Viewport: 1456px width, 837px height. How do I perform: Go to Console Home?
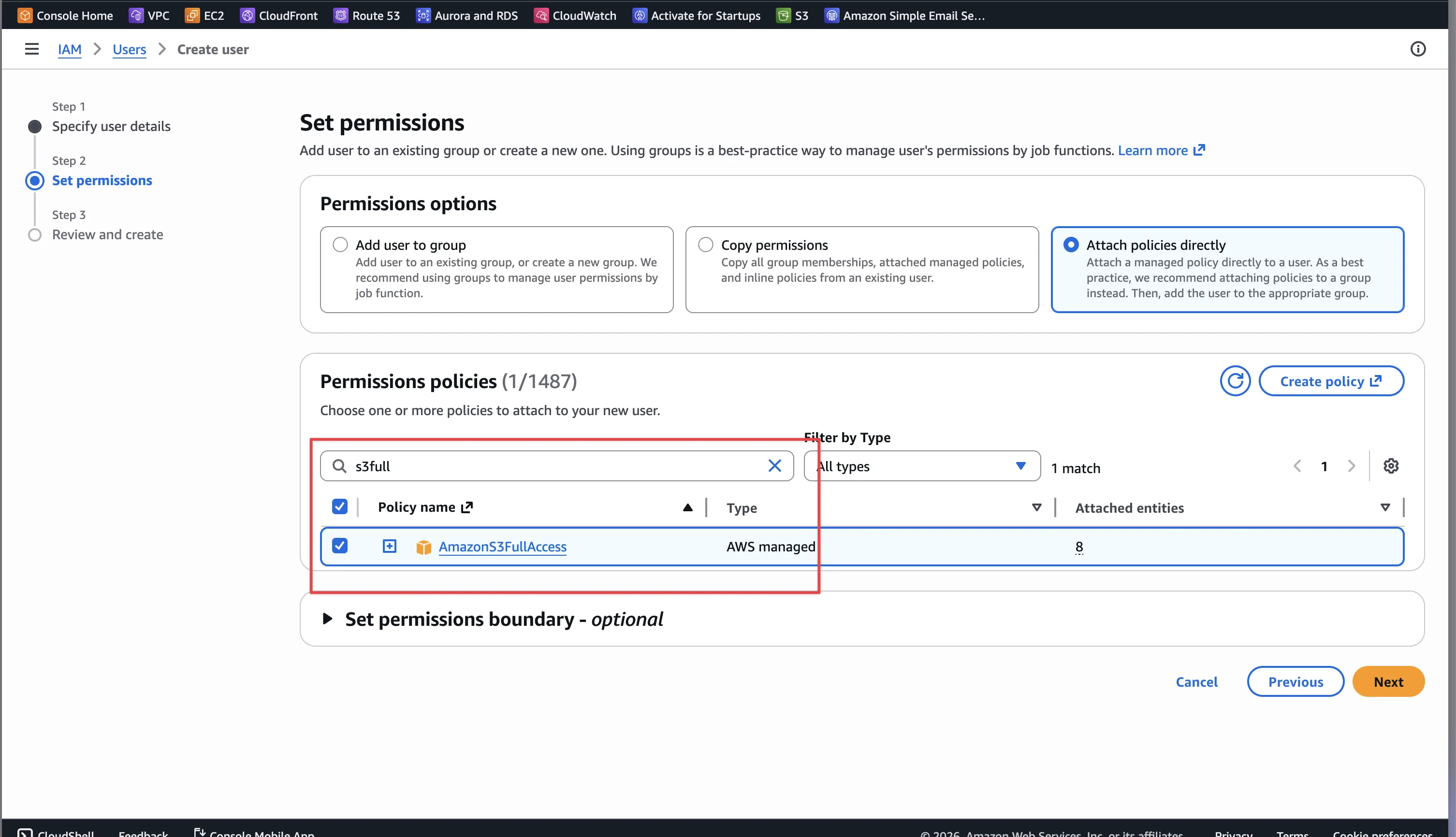pos(65,15)
